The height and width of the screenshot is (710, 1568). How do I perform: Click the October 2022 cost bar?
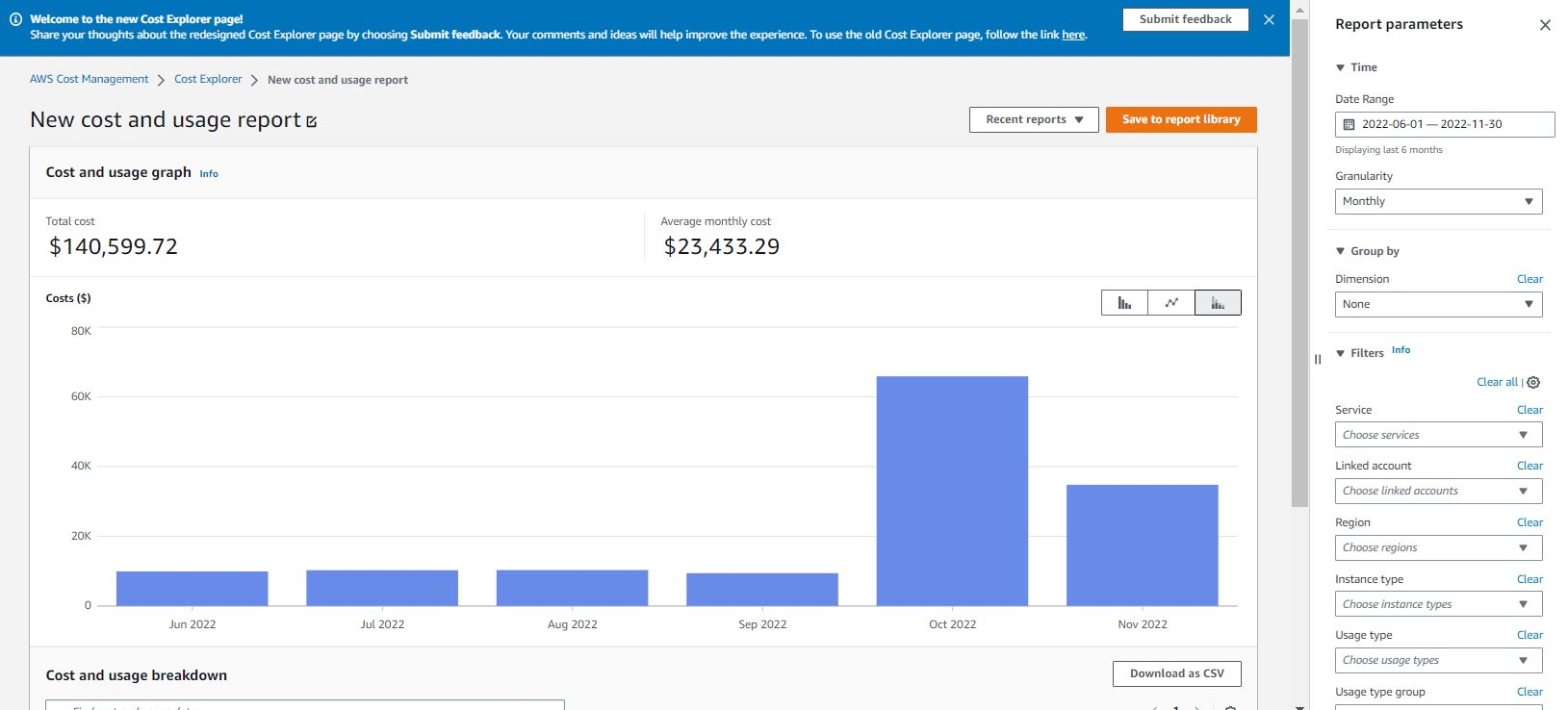[952, 491]
